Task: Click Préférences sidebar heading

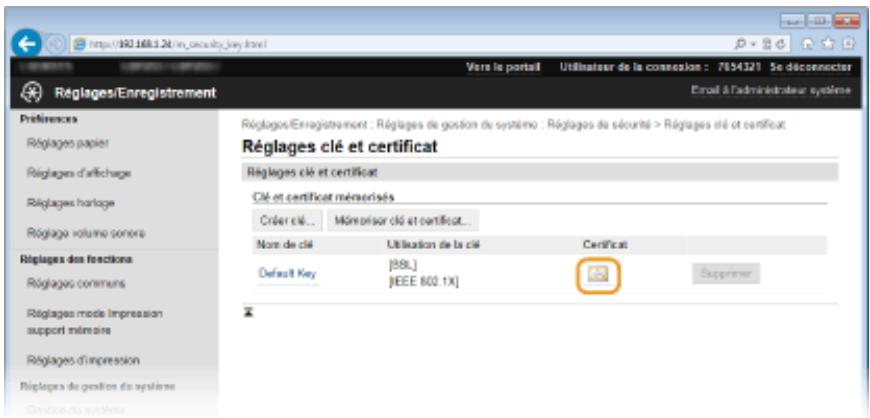Action: [x=48, y=119]
